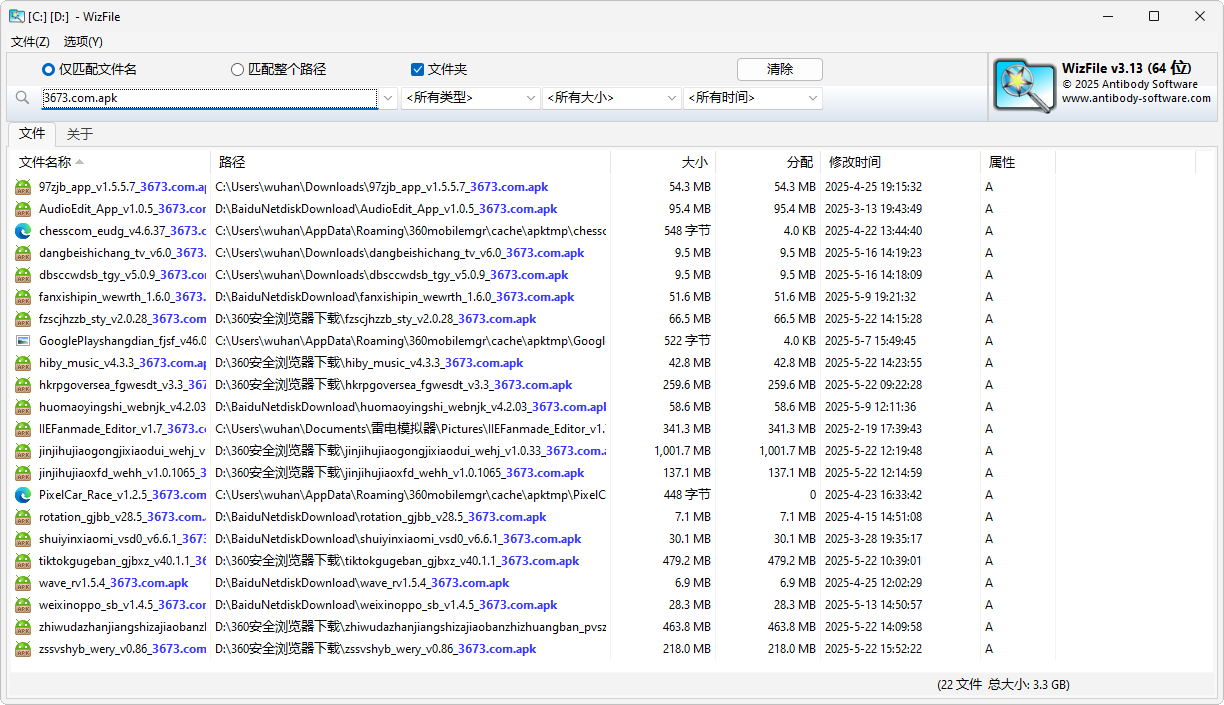Click the APK icon for zhiwudazhanjiangshizajiaobanzl

pyautogui.click(x=23, y=627)
